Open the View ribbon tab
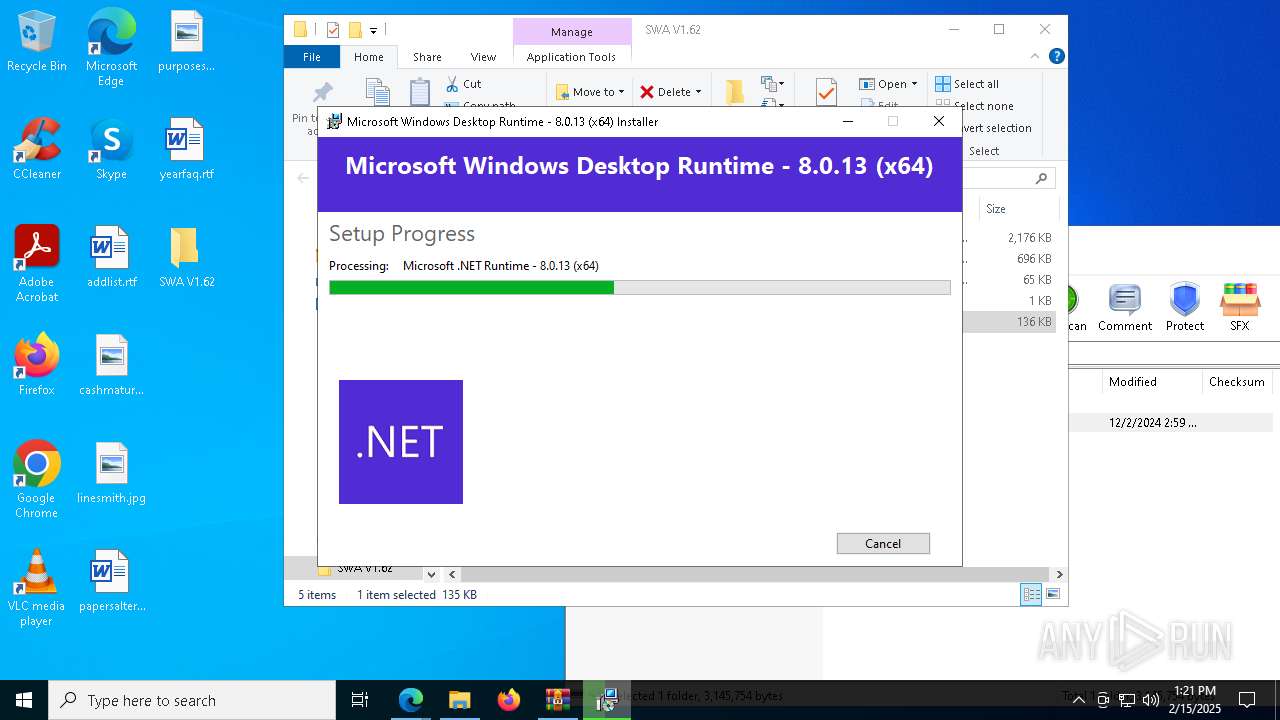The image size is (1280, 720). (x=483, y=57)
